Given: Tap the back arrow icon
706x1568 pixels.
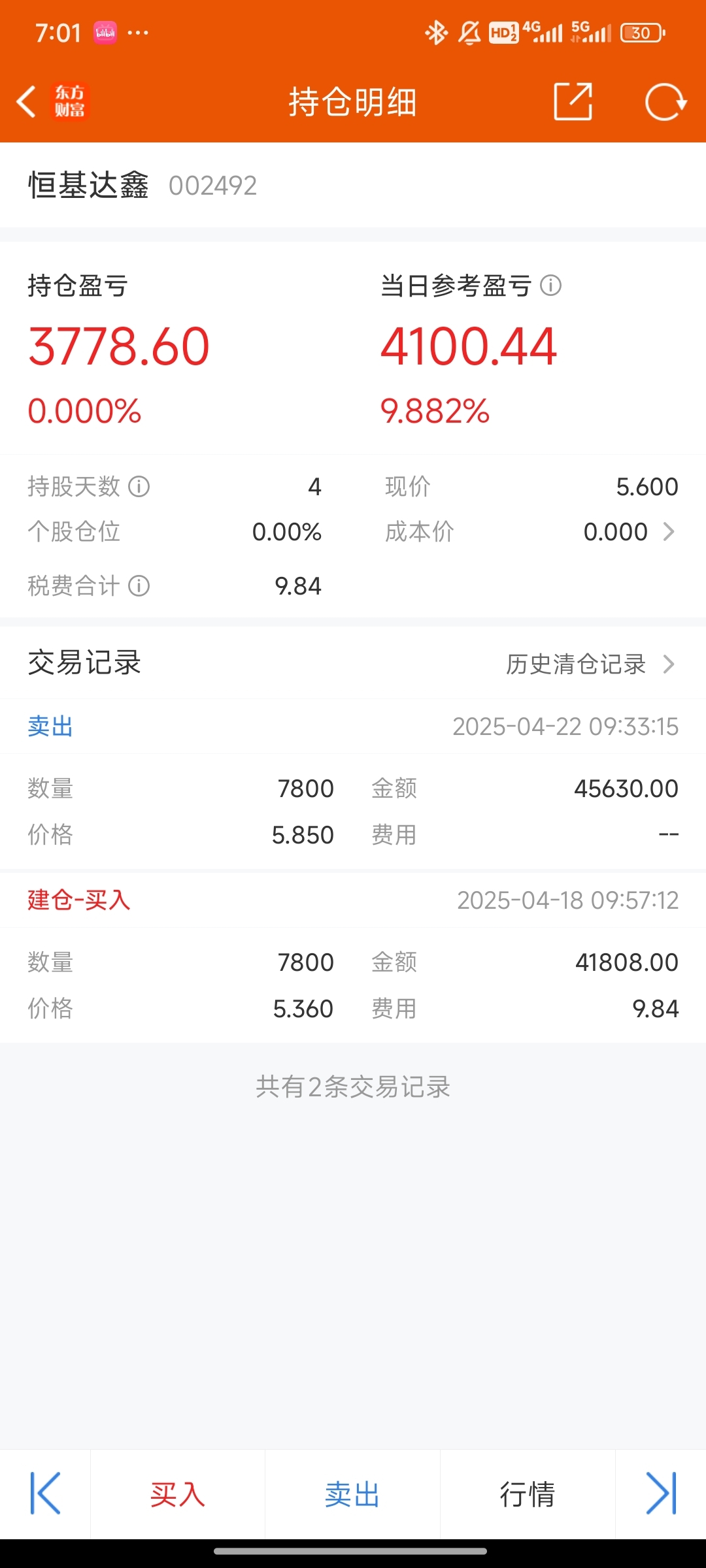Looking at the screenshot, I should (26, 102).
